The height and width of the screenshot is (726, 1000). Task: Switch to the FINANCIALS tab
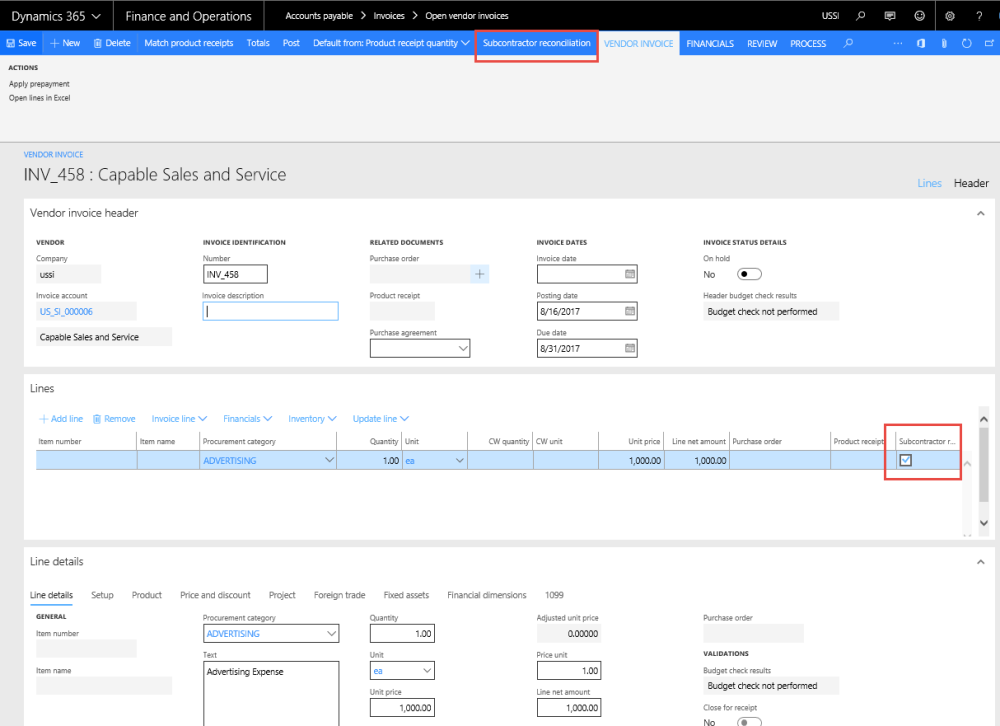tap(710, 43)
